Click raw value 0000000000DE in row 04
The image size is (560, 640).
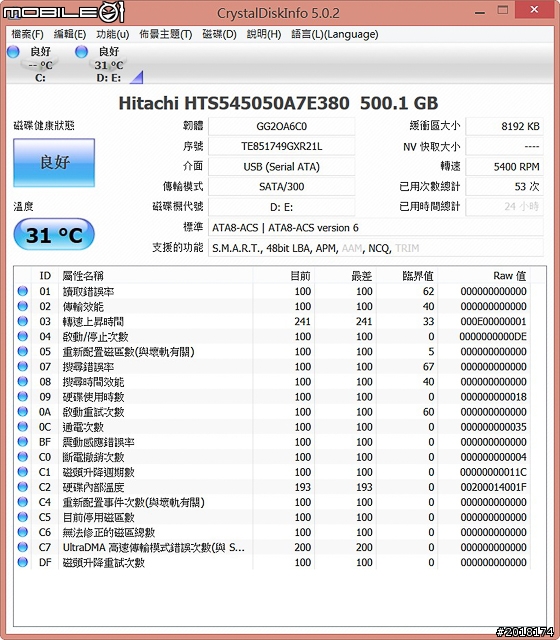tap(493, 337)
